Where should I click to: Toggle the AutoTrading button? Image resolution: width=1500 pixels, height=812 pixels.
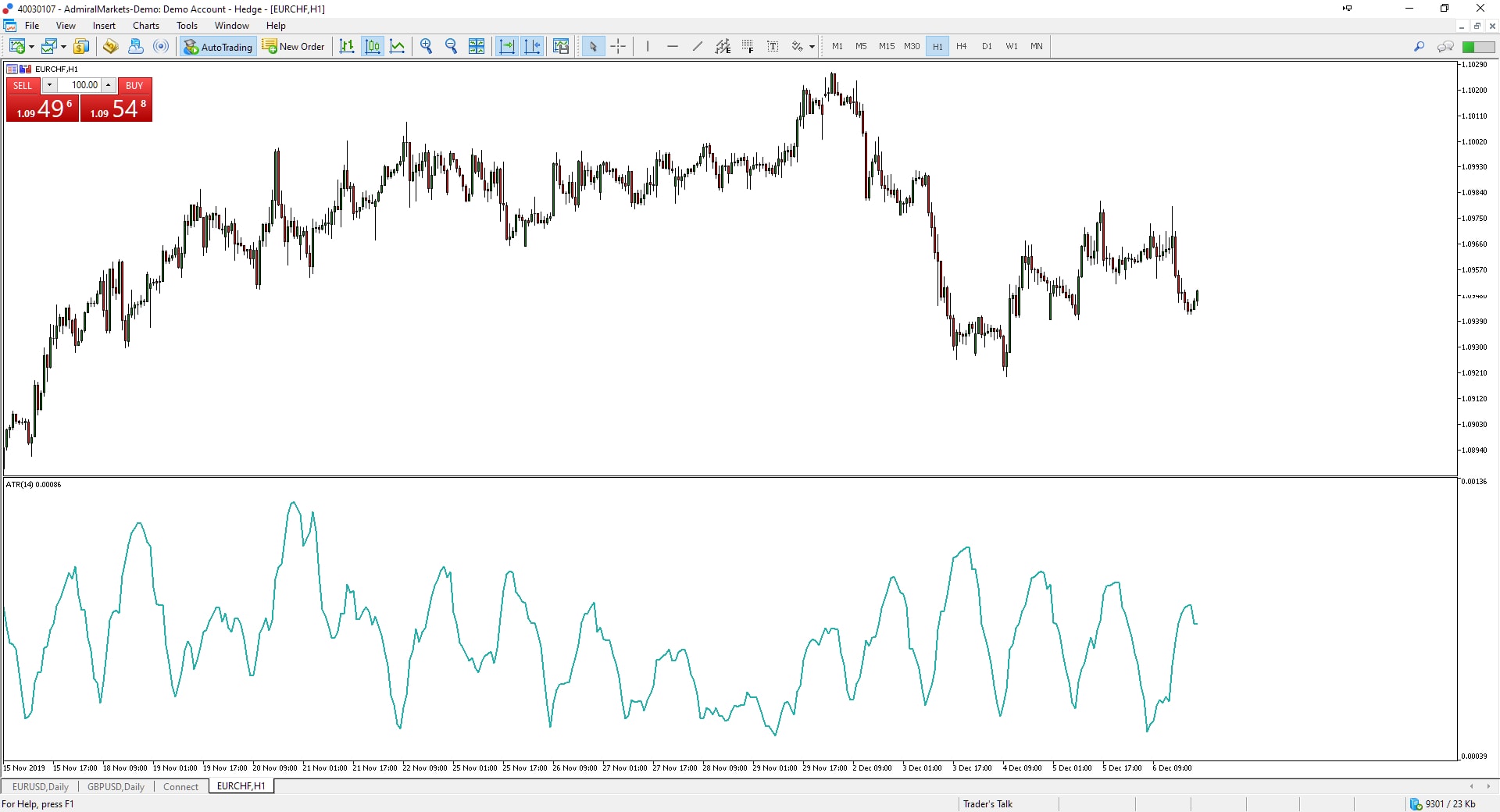pyautogui.click(x=218, y=47)
